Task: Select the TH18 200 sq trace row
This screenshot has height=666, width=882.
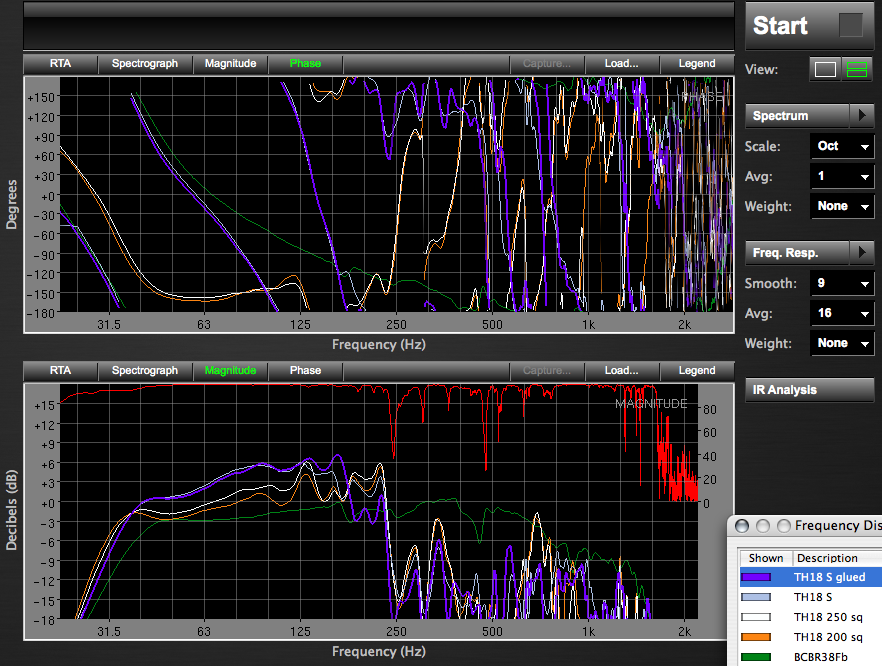Action: pos(810,637)
